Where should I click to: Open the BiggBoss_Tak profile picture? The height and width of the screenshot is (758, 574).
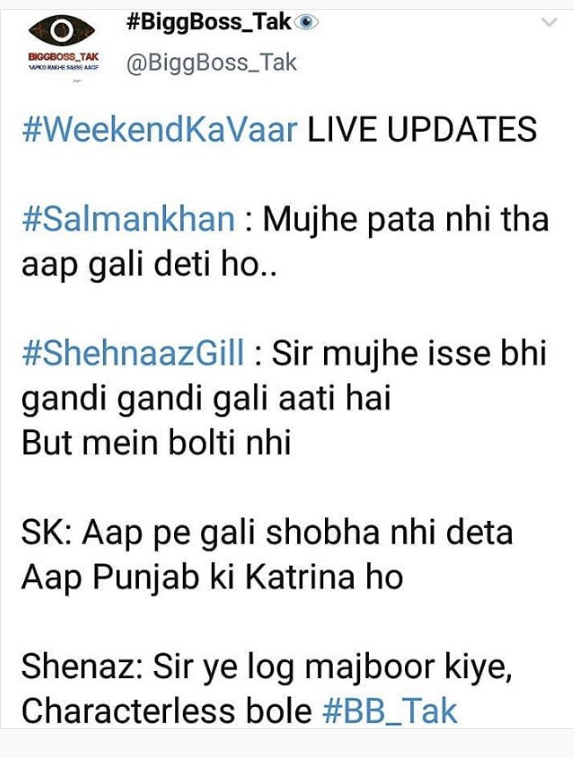[x=63, y=47]
